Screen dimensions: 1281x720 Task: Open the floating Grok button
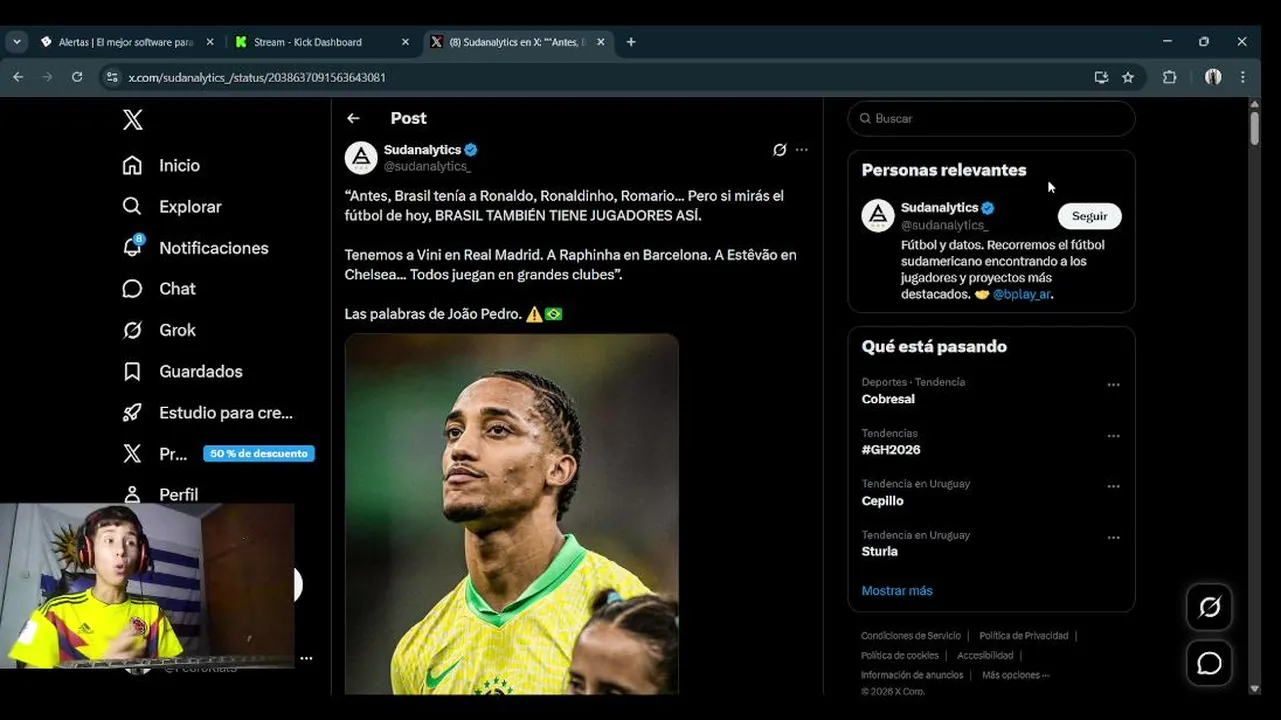1209,607
